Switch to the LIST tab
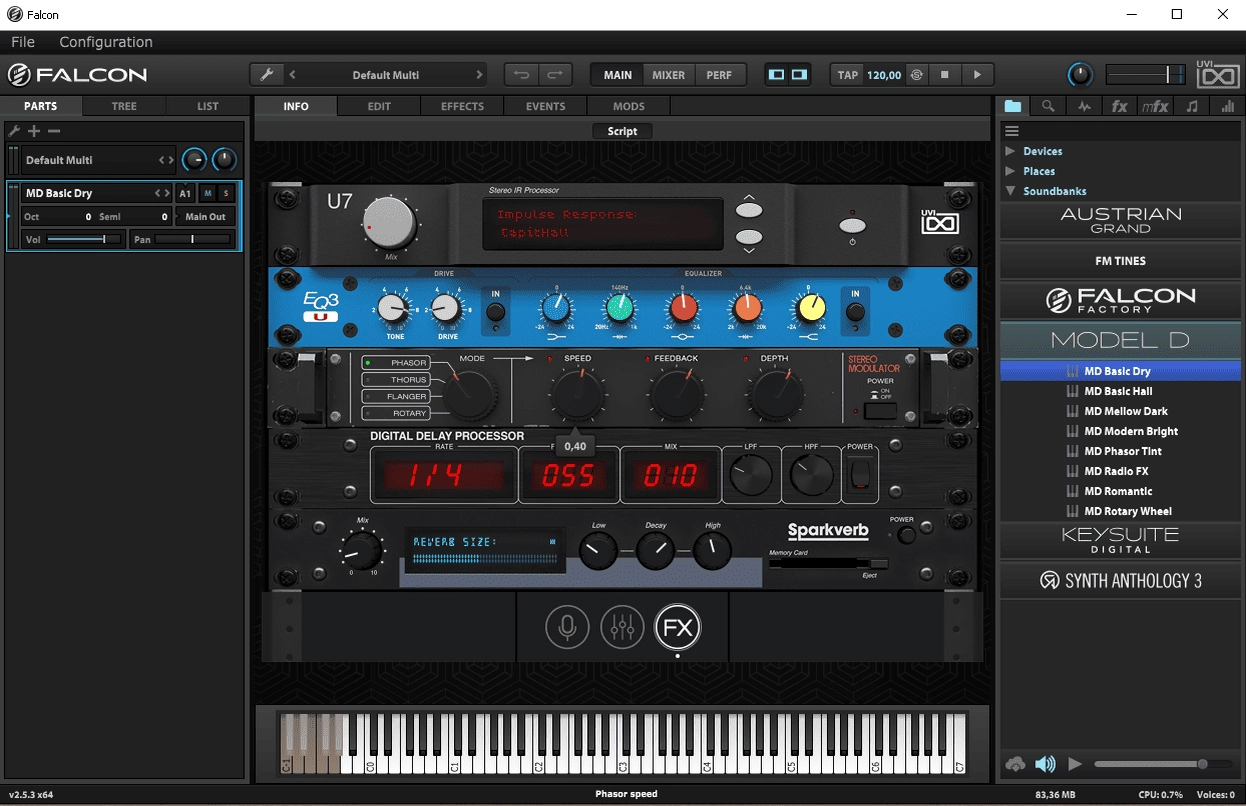 (208, 106)
